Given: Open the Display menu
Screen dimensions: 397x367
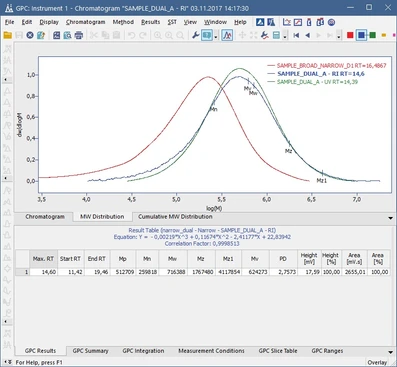Looking at the screenshot, I should point(49,22).
